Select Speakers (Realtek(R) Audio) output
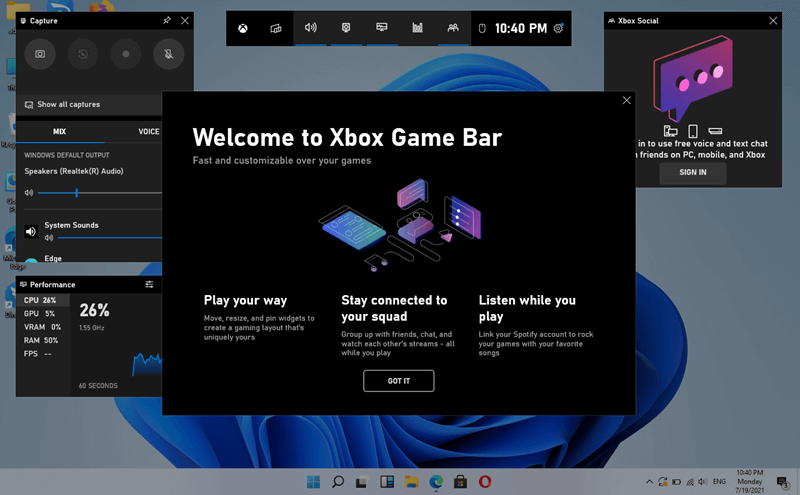The image size is (800, 495). point(74,171)
